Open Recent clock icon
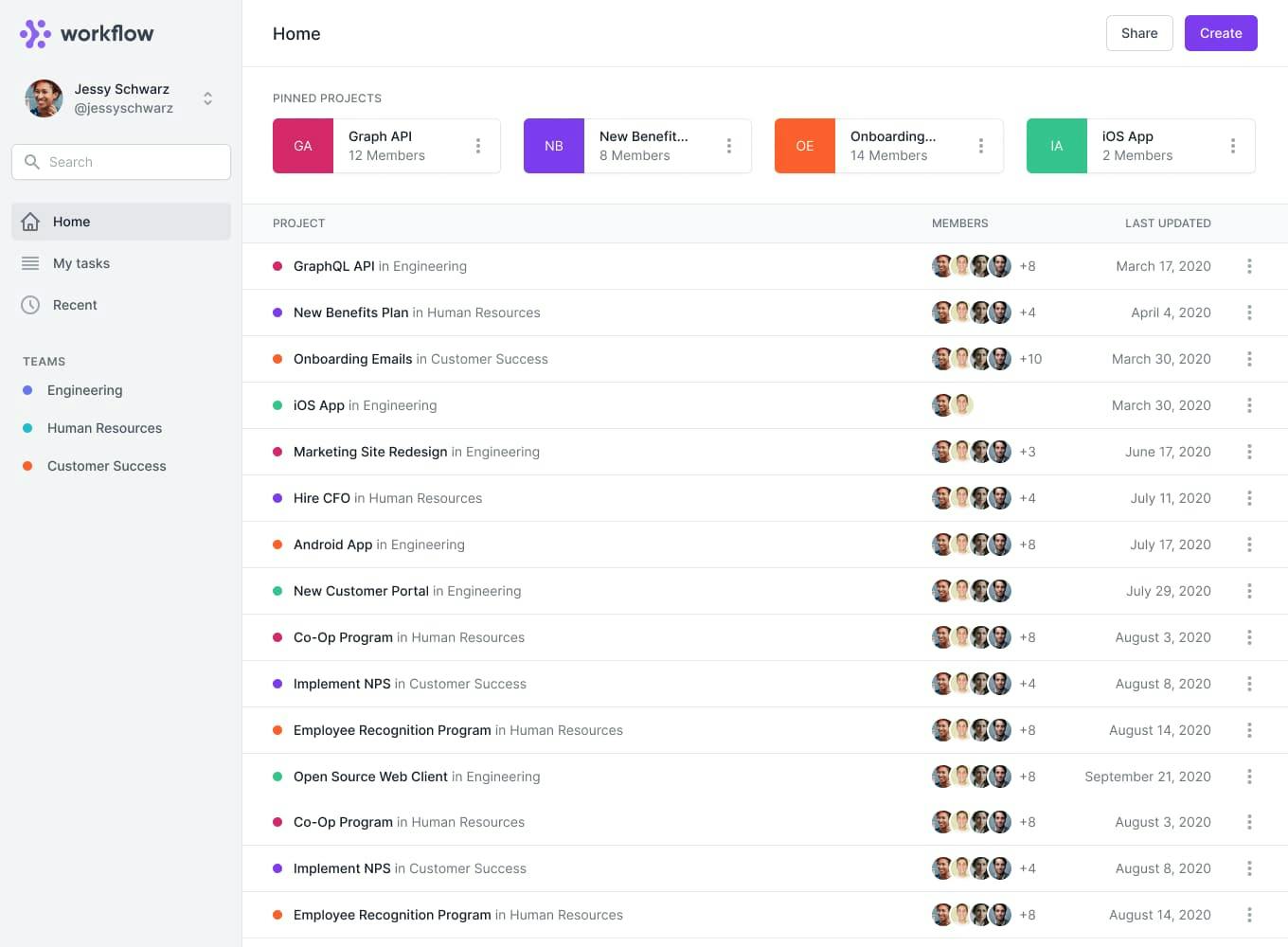1288x947 pixels. click(x=30, y=305)
